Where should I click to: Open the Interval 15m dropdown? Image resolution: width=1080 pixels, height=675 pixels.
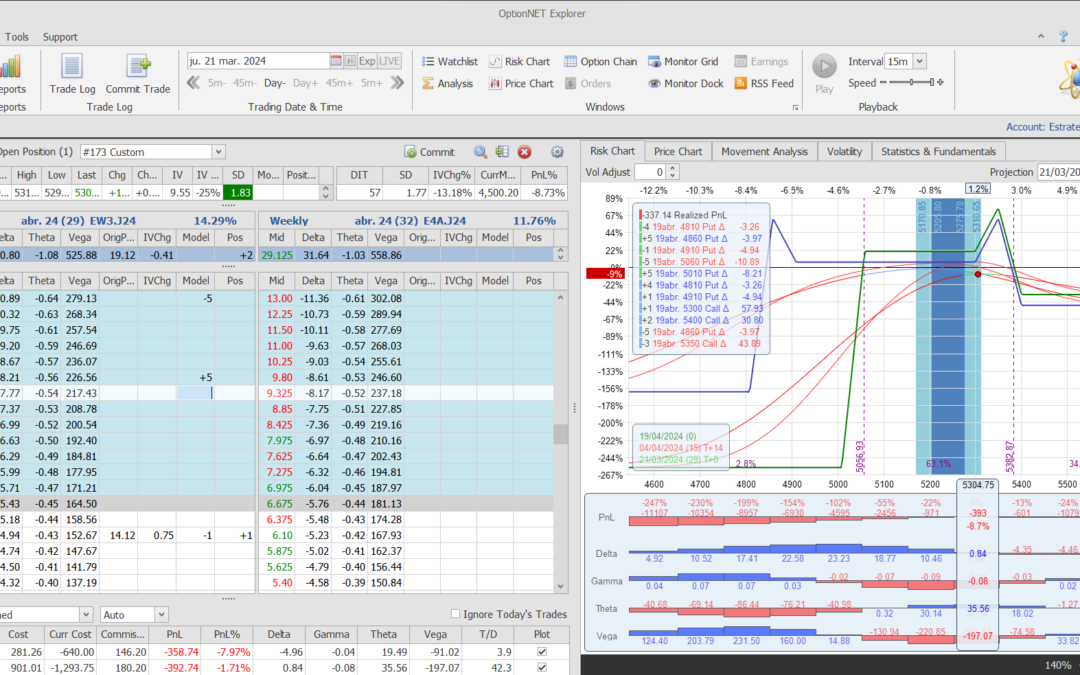pos(919,61)
